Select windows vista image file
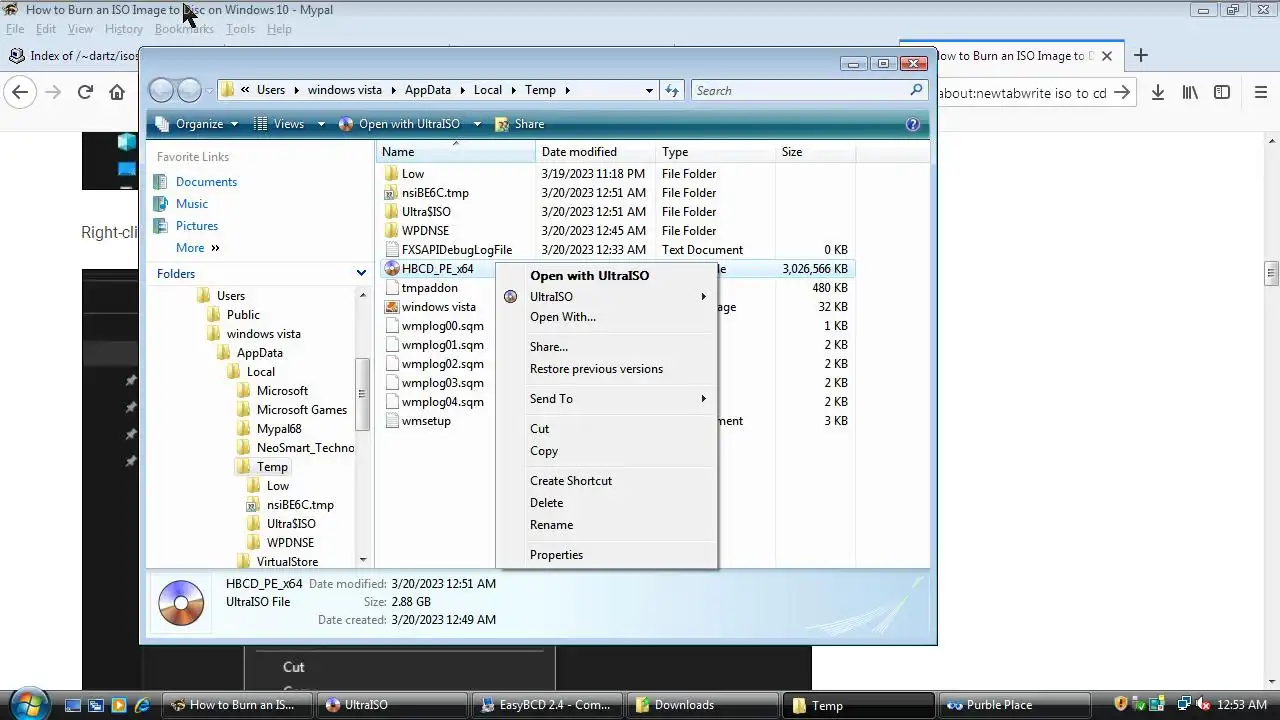This screenshot has width=1280, height=720. pos(438,307)
